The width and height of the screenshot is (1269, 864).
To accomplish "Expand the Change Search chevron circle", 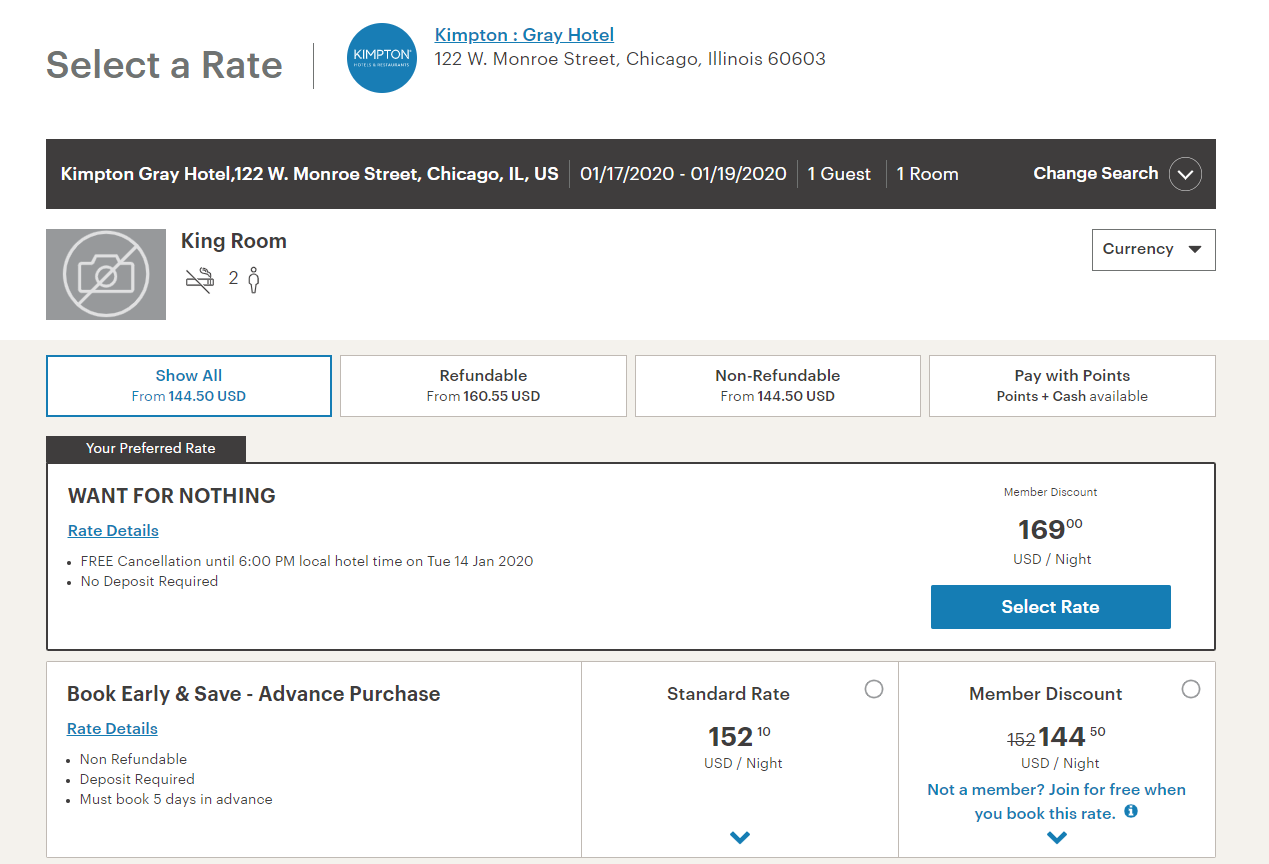I will [x=1185, y=174].
